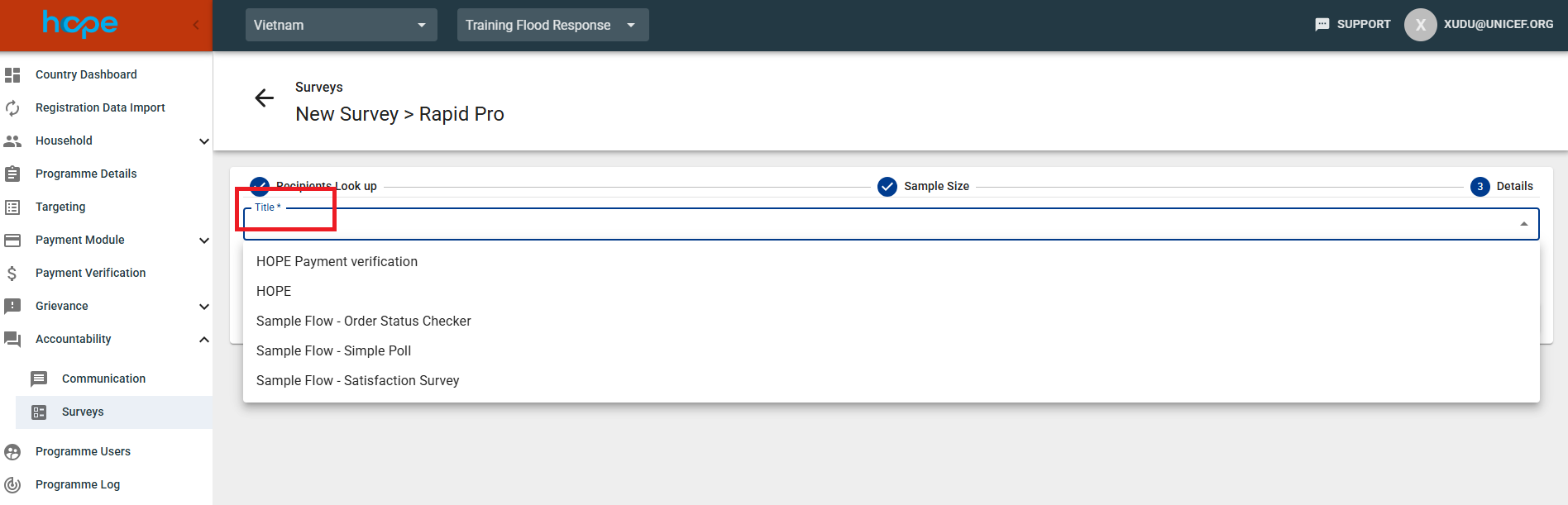The height and width of the screenshot is (505, 1568).
Task: Click the Programme Users icon
Action: coord(12,452)
